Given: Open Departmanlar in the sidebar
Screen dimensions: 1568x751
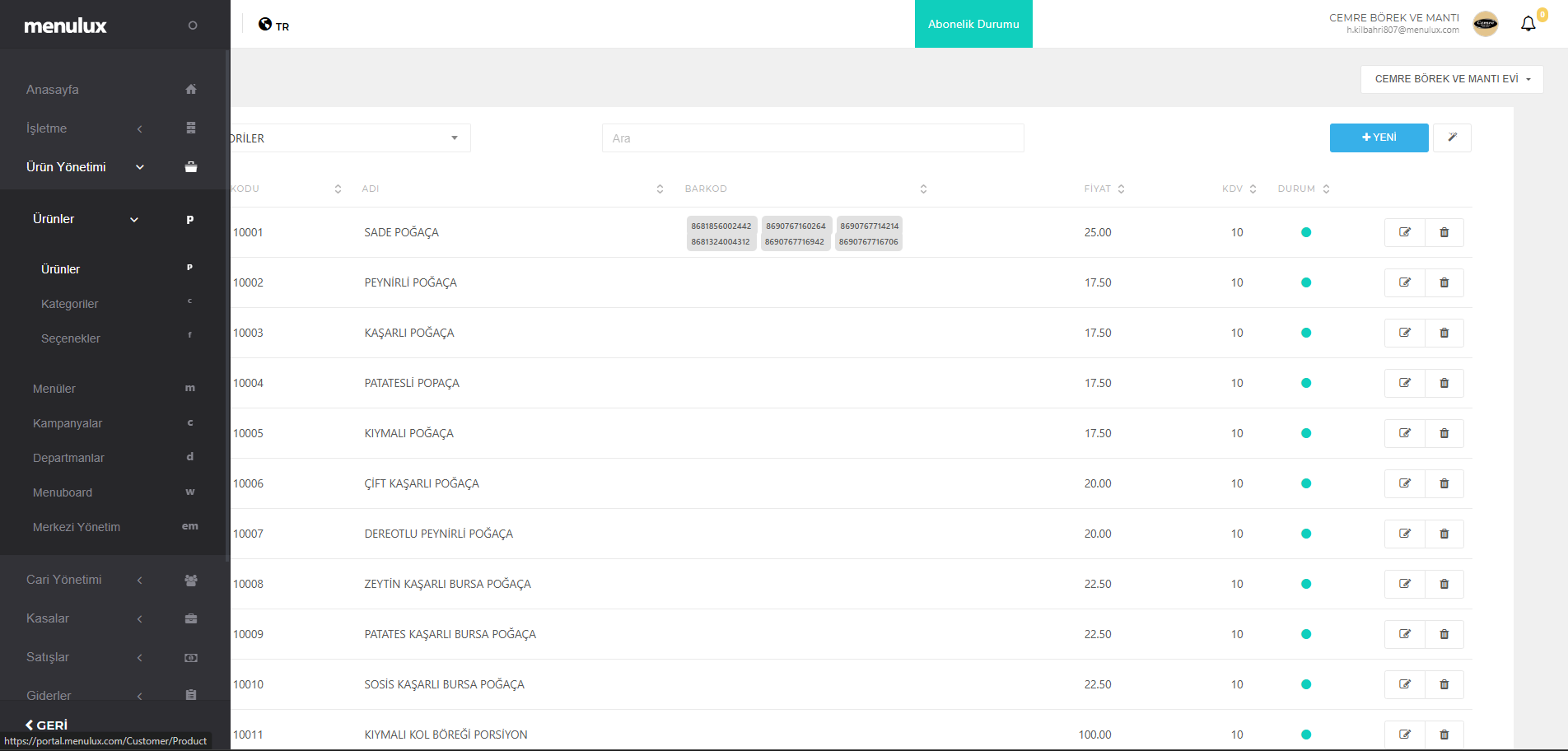Looking at the screenshot, I should [x=68, y=458].
